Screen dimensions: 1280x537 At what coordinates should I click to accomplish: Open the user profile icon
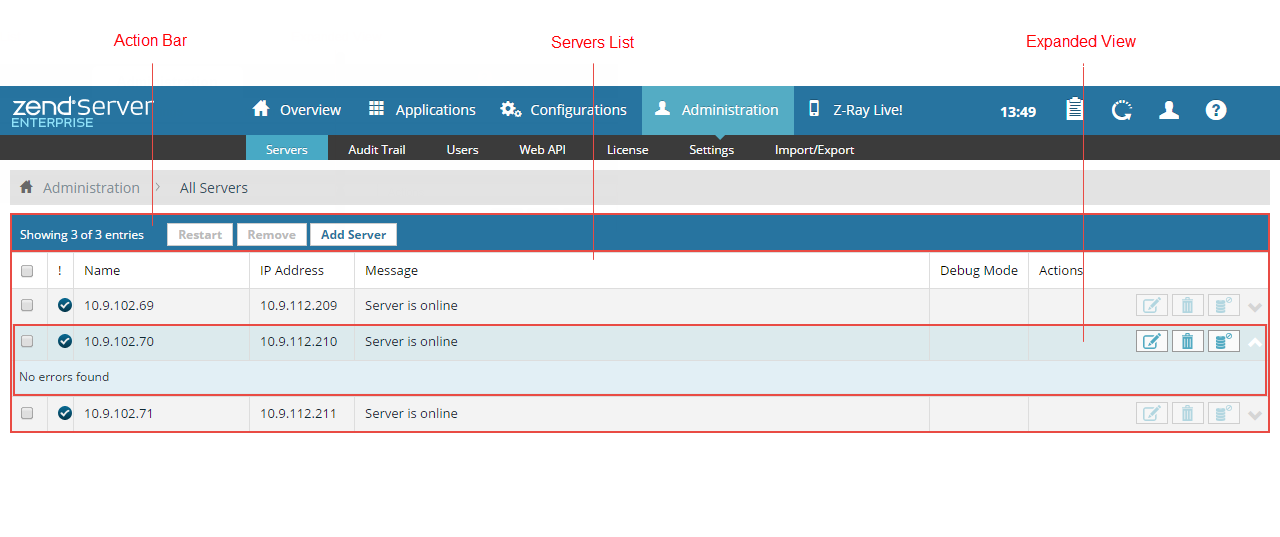pos(1169,110)
